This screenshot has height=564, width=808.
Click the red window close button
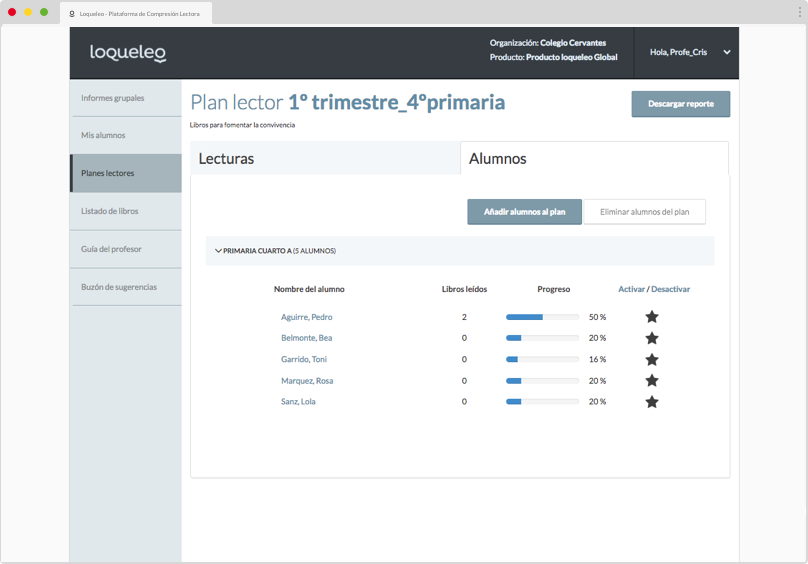[12, 12]
